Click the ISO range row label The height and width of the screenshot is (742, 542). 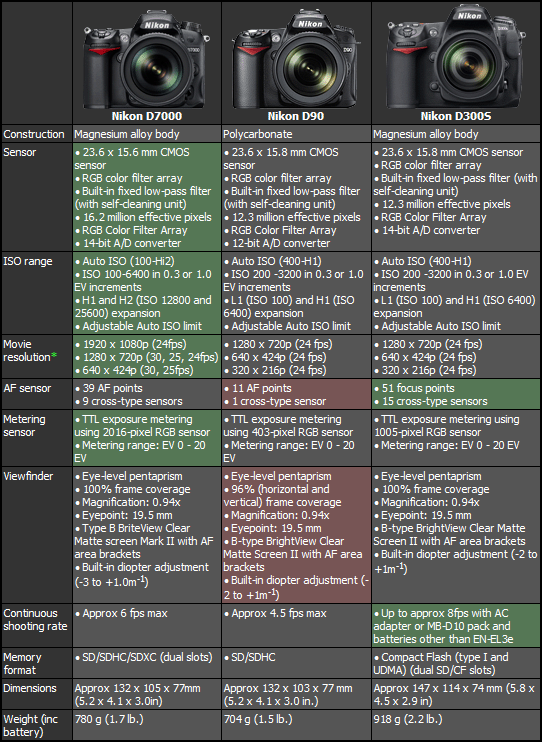27,261
